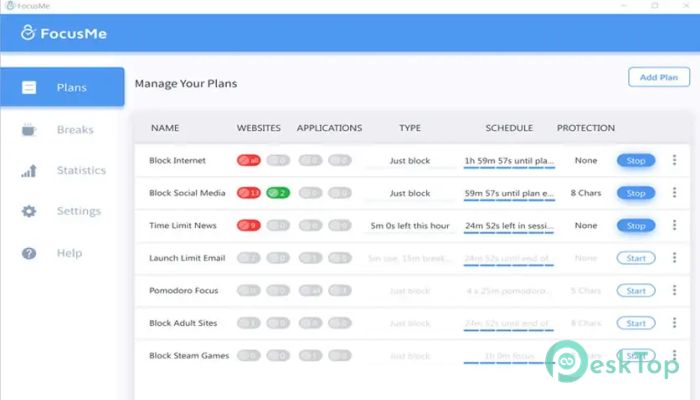Open more options for Launch Limit Email
Viewport: 700px width, 400px height.
coord(675,258)
